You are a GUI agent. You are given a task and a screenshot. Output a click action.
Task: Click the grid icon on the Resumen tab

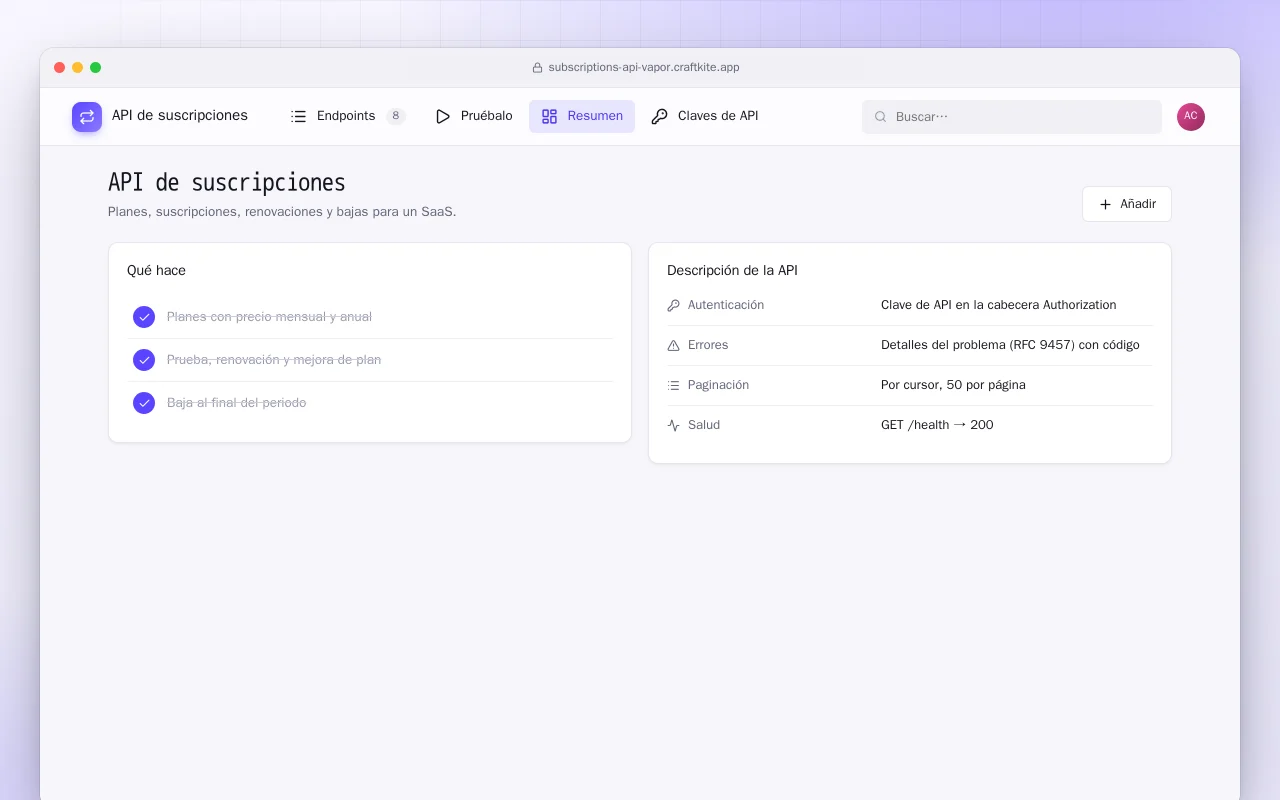(549, 116)
